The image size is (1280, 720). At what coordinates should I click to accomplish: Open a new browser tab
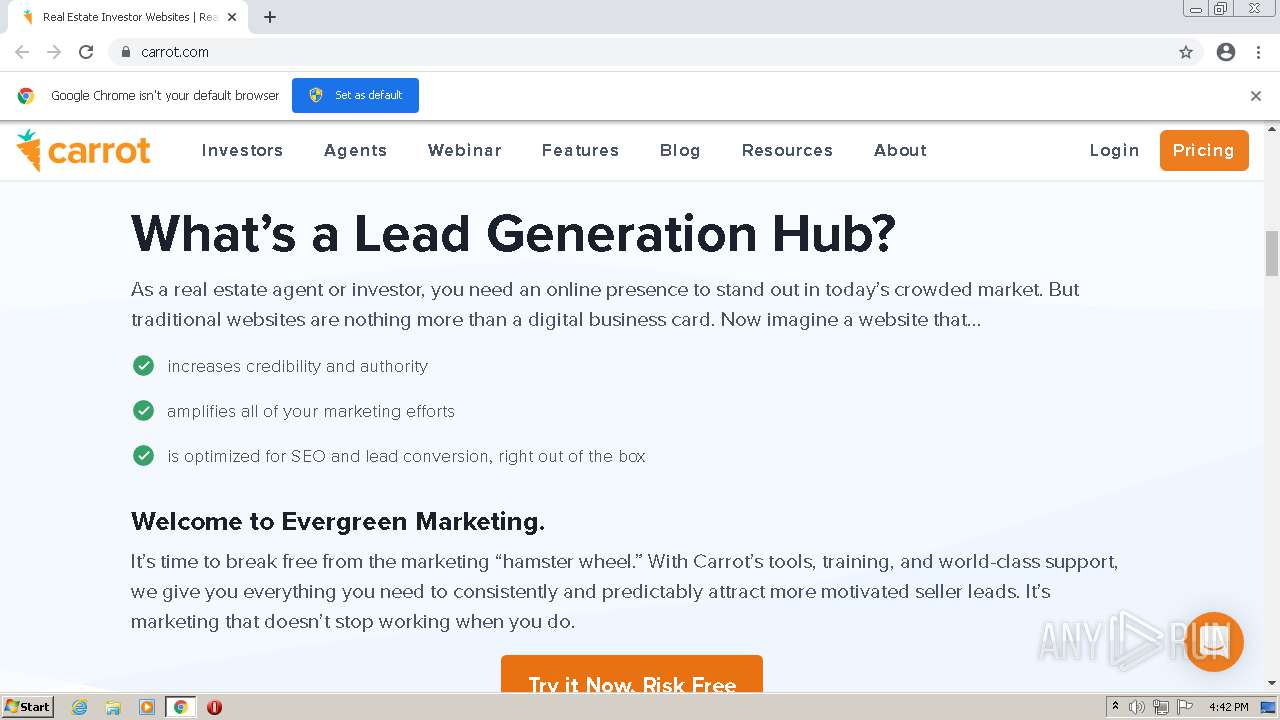(270, 17)
